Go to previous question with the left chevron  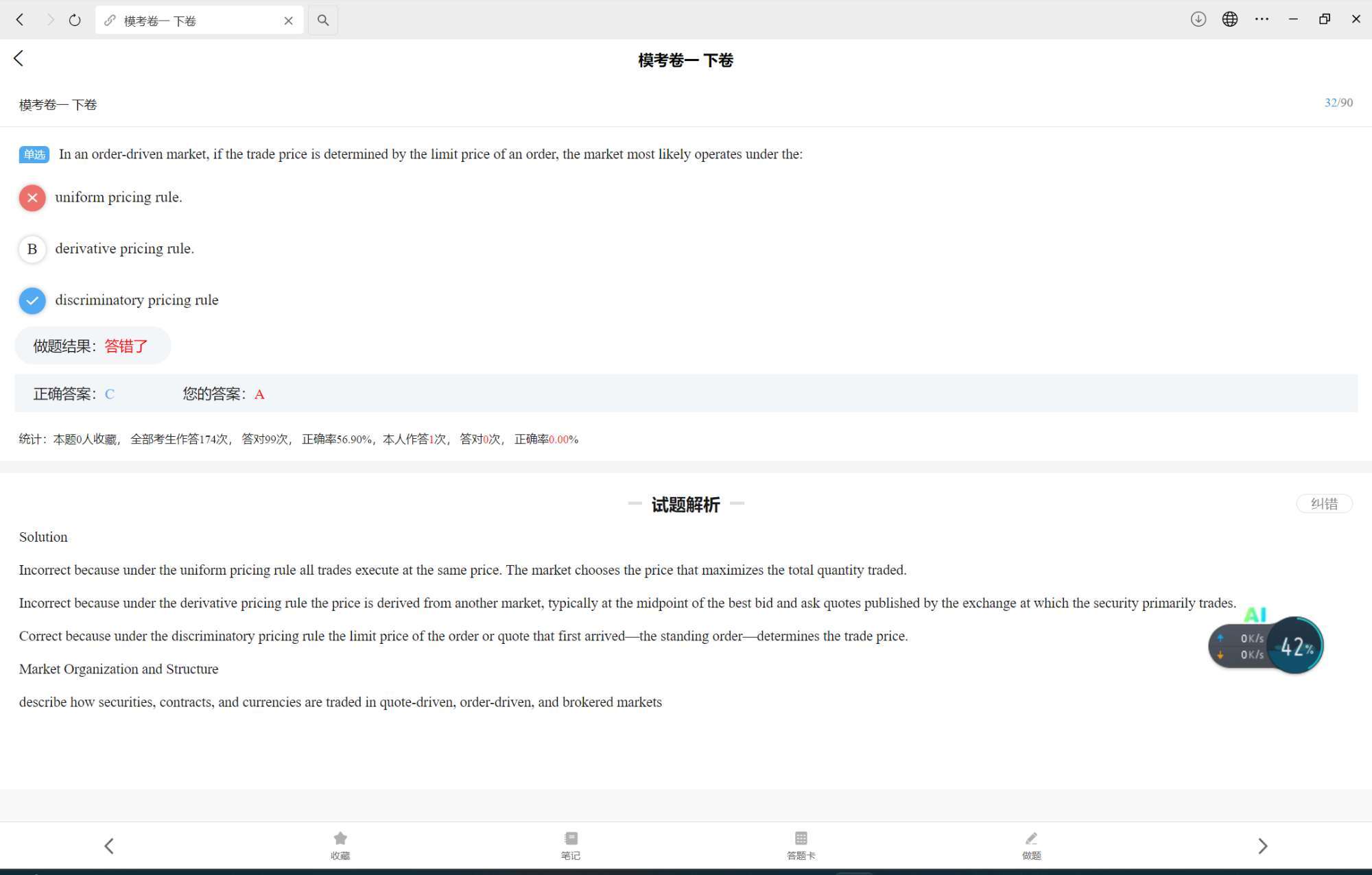point(109,846)
